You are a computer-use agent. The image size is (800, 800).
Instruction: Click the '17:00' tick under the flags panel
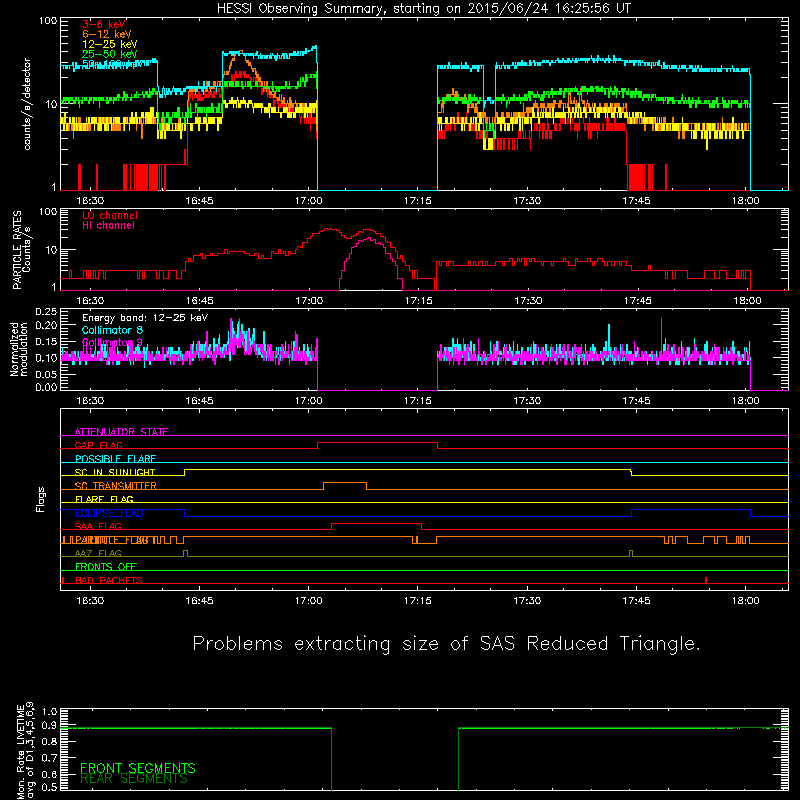click(x=308, y=601)
